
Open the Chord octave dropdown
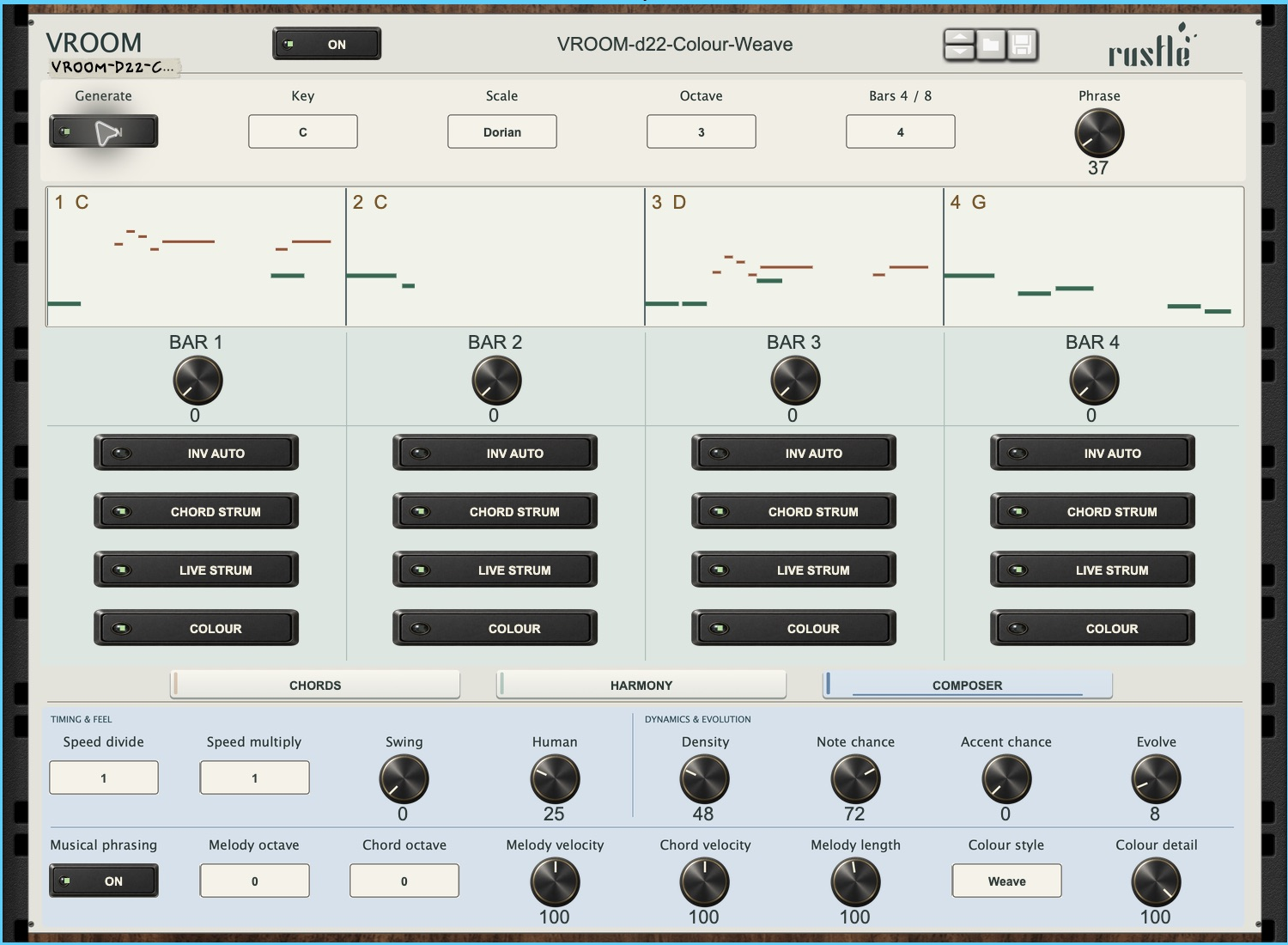pyautogui.click(x=404, y=881)
